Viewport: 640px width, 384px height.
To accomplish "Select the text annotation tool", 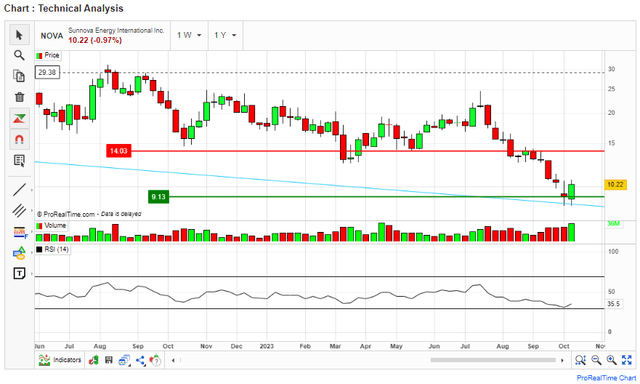I will click(19, 273).
